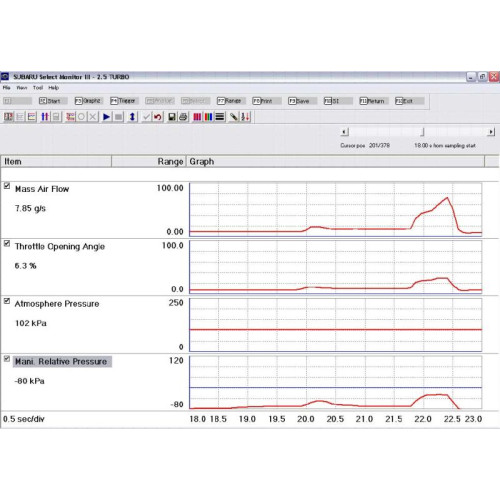Click the Atmosphere Pressure graph line
Viewport: 500px width, 500px height.
click(335, 329)
